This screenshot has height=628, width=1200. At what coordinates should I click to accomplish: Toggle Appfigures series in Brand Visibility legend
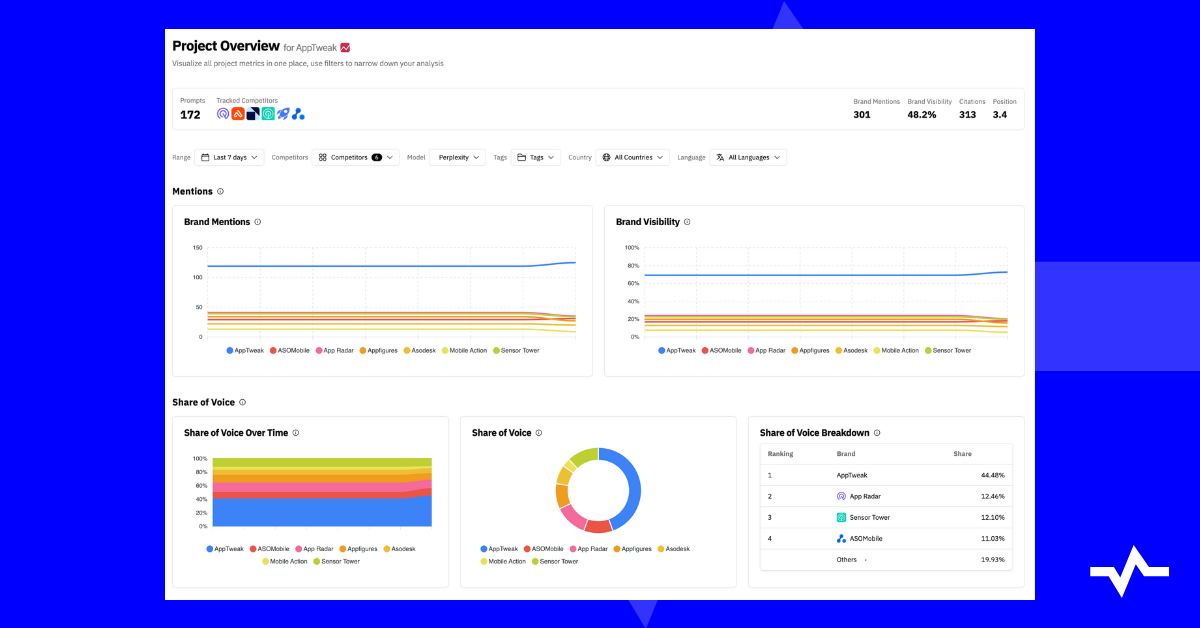tap(810, 350)
